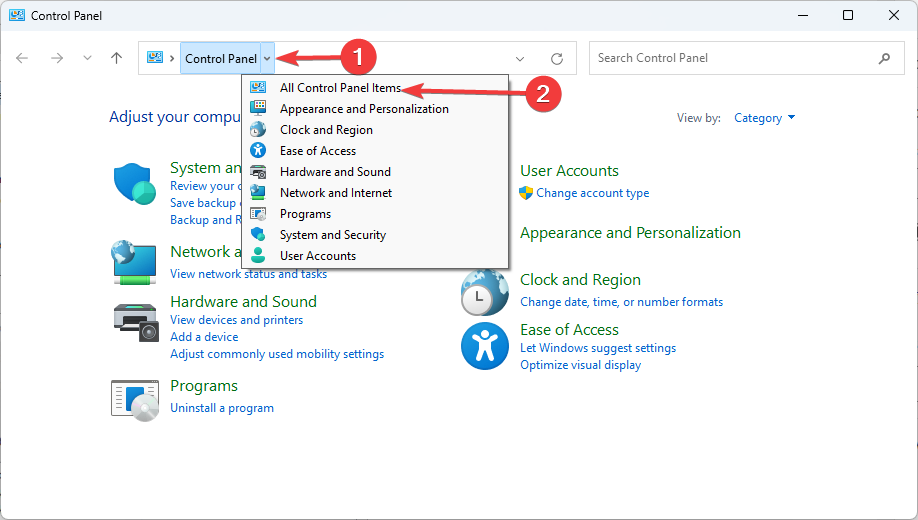The height and width of the screenshot is (520, 918).
Task: Click the Forward navigation arrow
Action: [57, 58]
